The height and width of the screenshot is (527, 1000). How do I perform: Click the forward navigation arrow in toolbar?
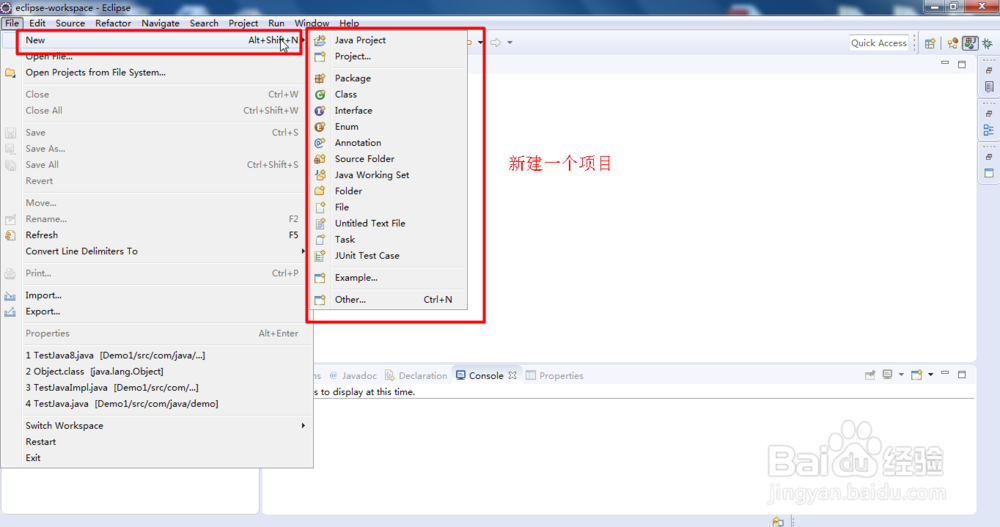click(496, 43)
